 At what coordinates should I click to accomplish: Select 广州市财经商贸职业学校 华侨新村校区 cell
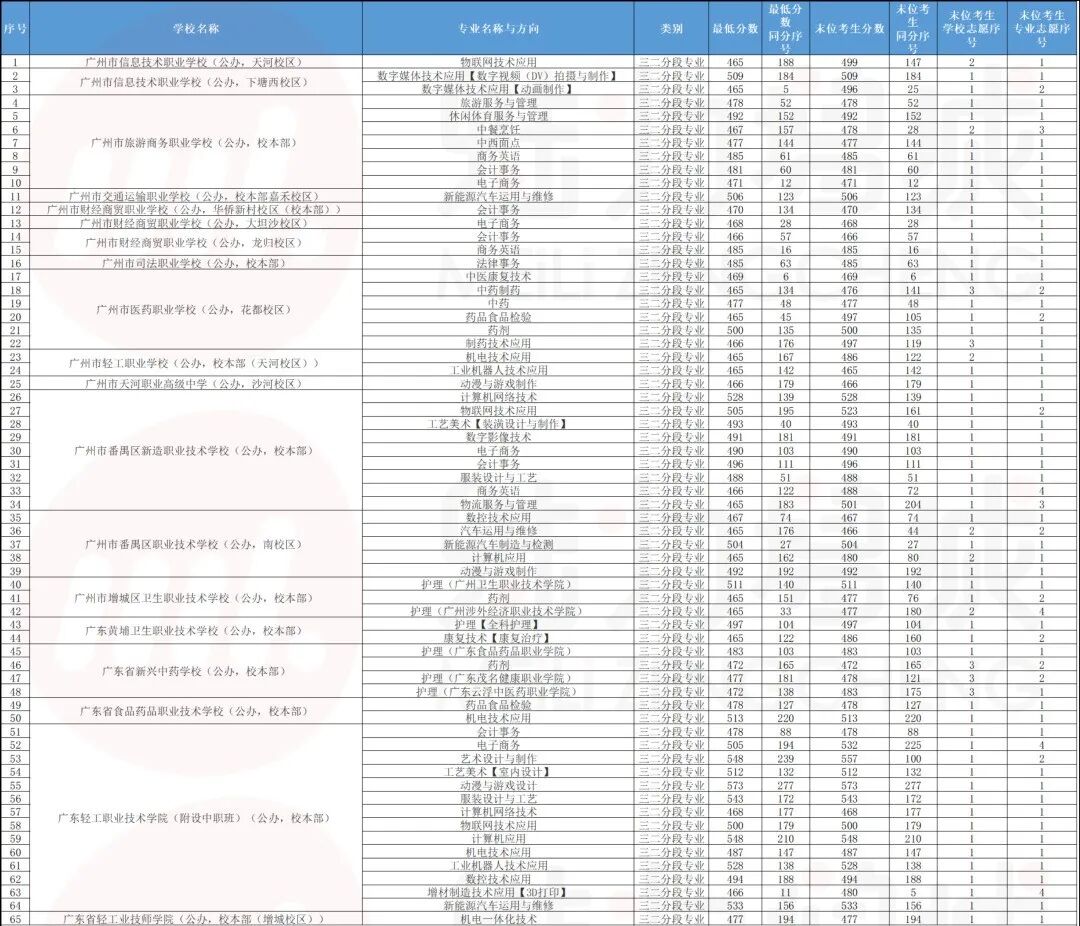click(196, 209)
